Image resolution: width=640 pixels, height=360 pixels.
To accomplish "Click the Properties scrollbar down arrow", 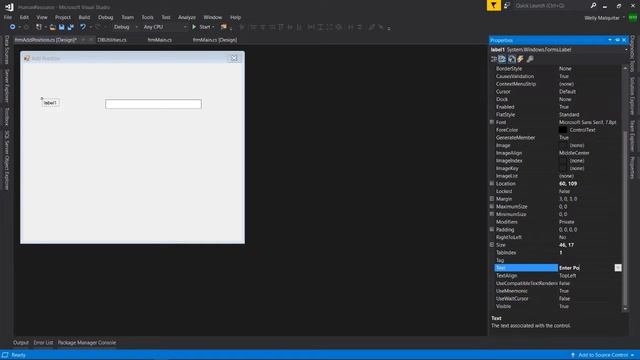I will click(625, 309).
